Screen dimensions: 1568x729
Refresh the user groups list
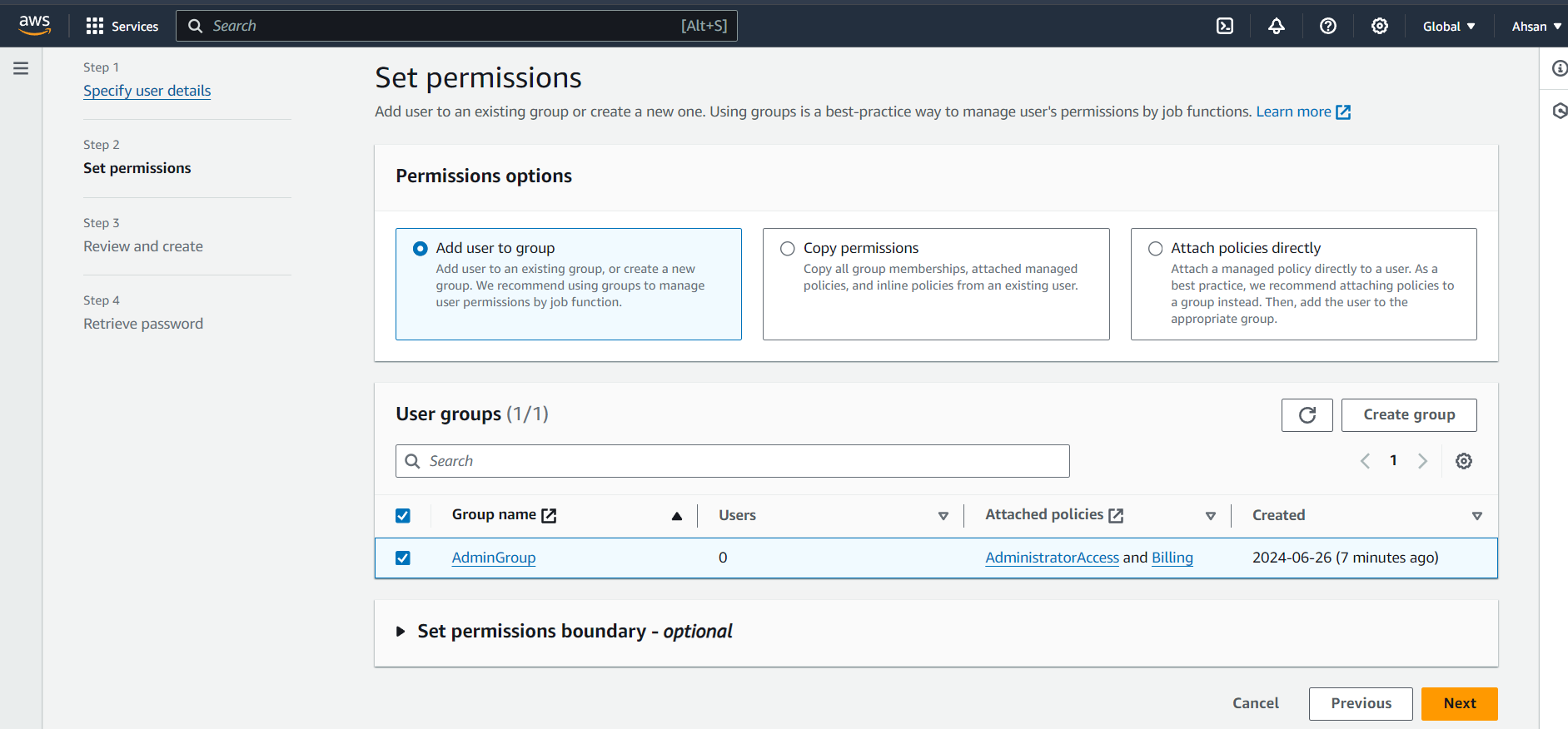pyautogui.click(x=1307, y=415)
